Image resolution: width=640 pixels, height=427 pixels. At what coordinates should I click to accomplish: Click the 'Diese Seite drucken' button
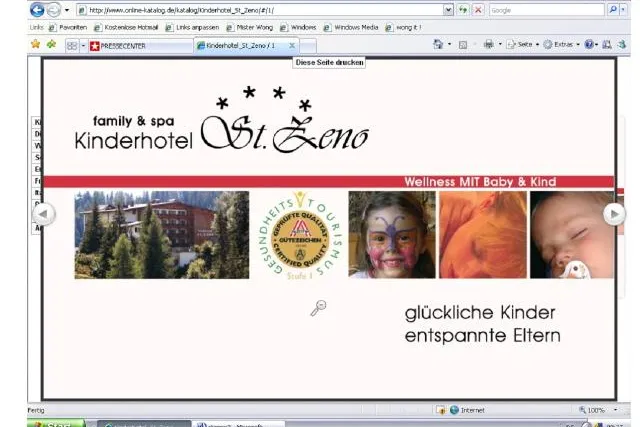pyautogui.click(x=329, y=62)
